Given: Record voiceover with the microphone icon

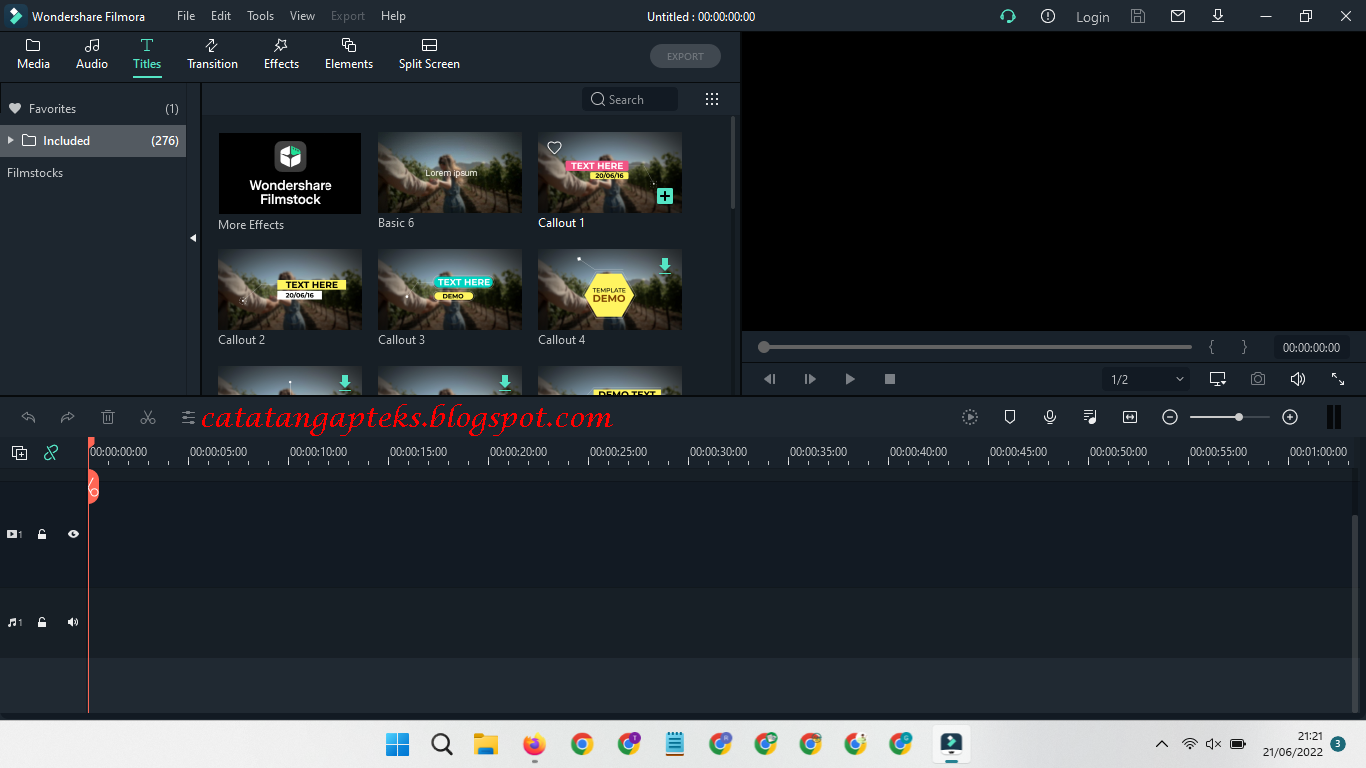Looking at the screenshot, I should [1050, 417].
